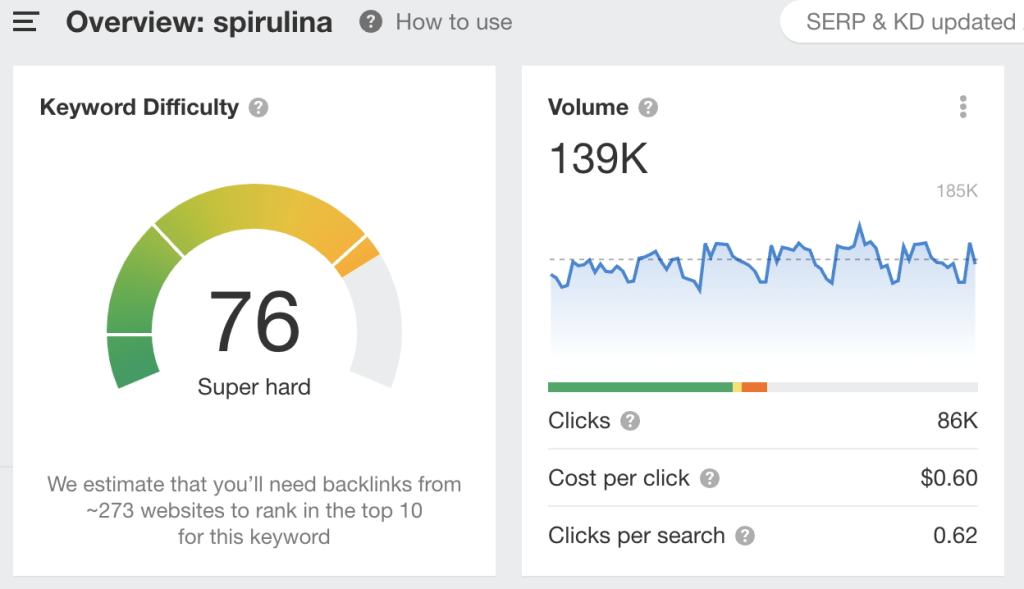Open the Volume card three-dot menu
The image size is (1024, 589).
pos(963,106)
